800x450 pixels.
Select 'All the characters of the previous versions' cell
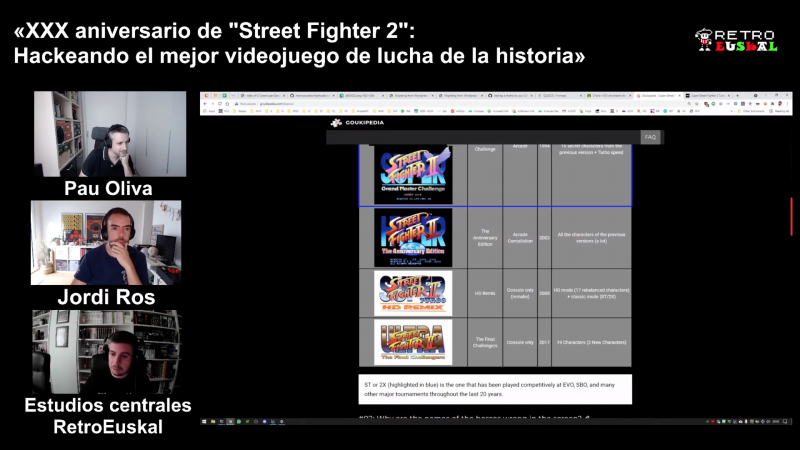[591, 238]
